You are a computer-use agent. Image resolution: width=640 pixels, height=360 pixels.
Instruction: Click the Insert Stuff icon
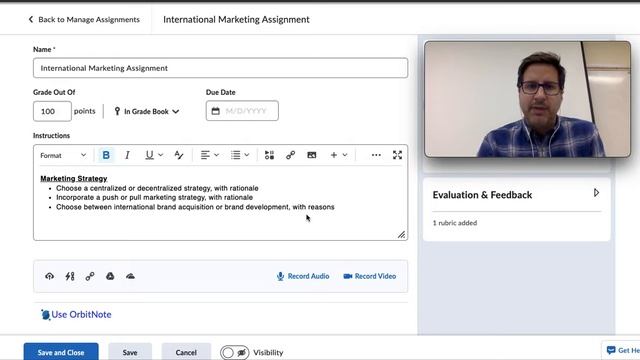coord(269,155)
